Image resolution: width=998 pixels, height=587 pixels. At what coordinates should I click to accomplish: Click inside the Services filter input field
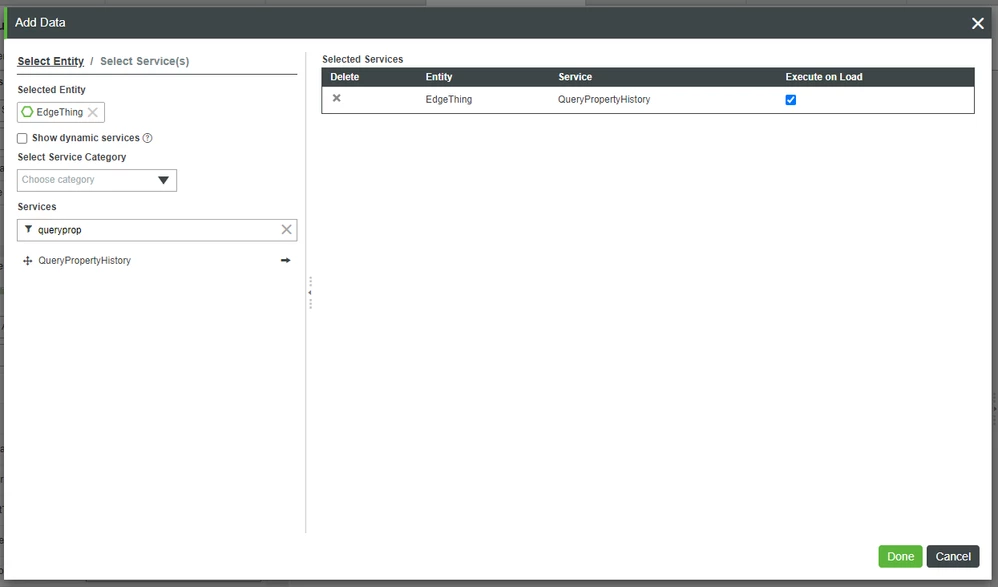(x=150, y=229)
